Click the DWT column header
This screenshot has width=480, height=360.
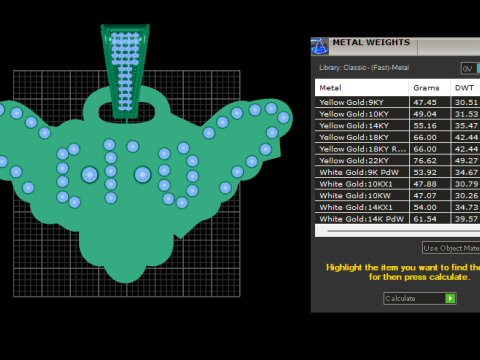[x=465, y=88]
